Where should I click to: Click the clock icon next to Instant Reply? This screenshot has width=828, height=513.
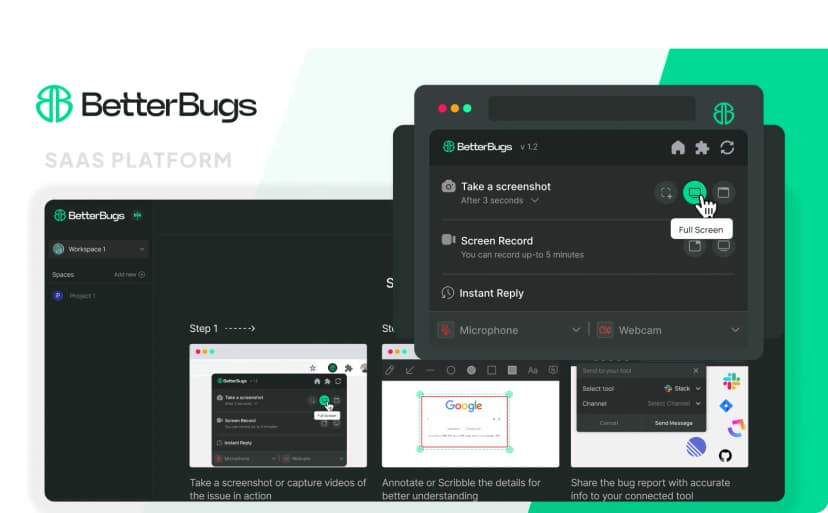pyautogui.click(x=448, y=293)
